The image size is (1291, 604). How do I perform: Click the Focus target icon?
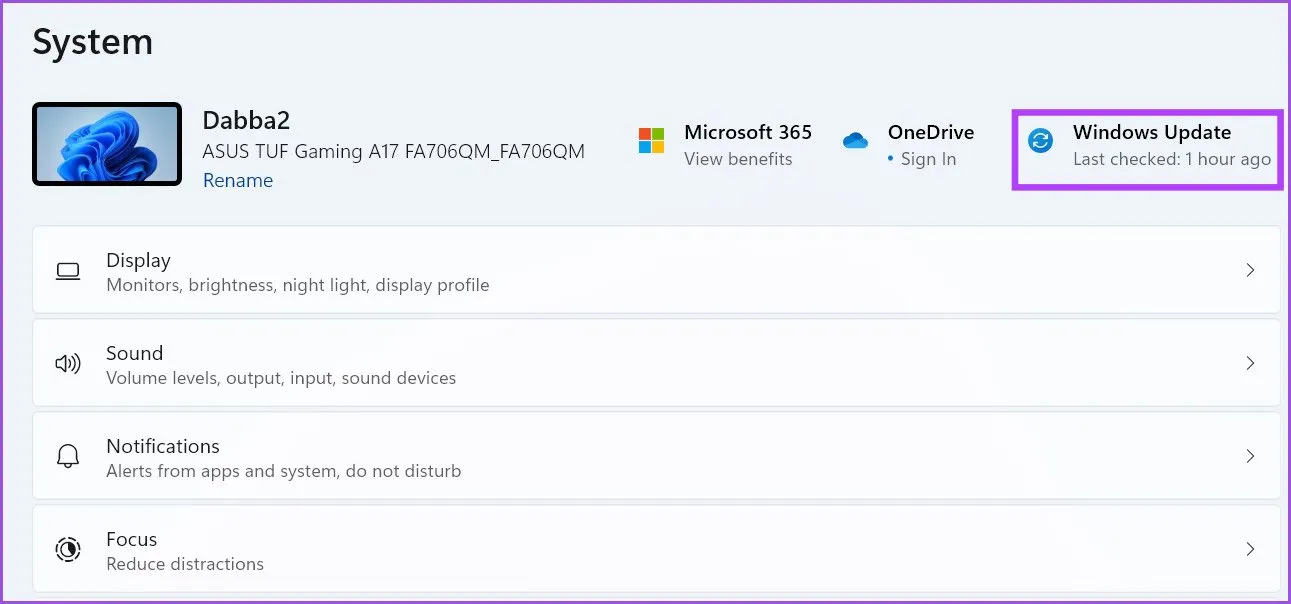click(x=68, y=550)
